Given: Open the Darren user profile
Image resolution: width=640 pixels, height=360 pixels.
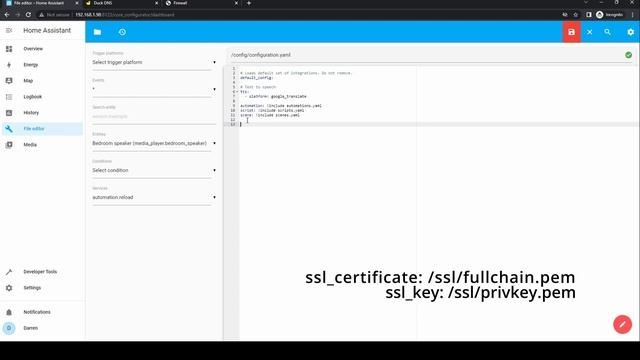Looking at the screenshot, I should point(42,328).
